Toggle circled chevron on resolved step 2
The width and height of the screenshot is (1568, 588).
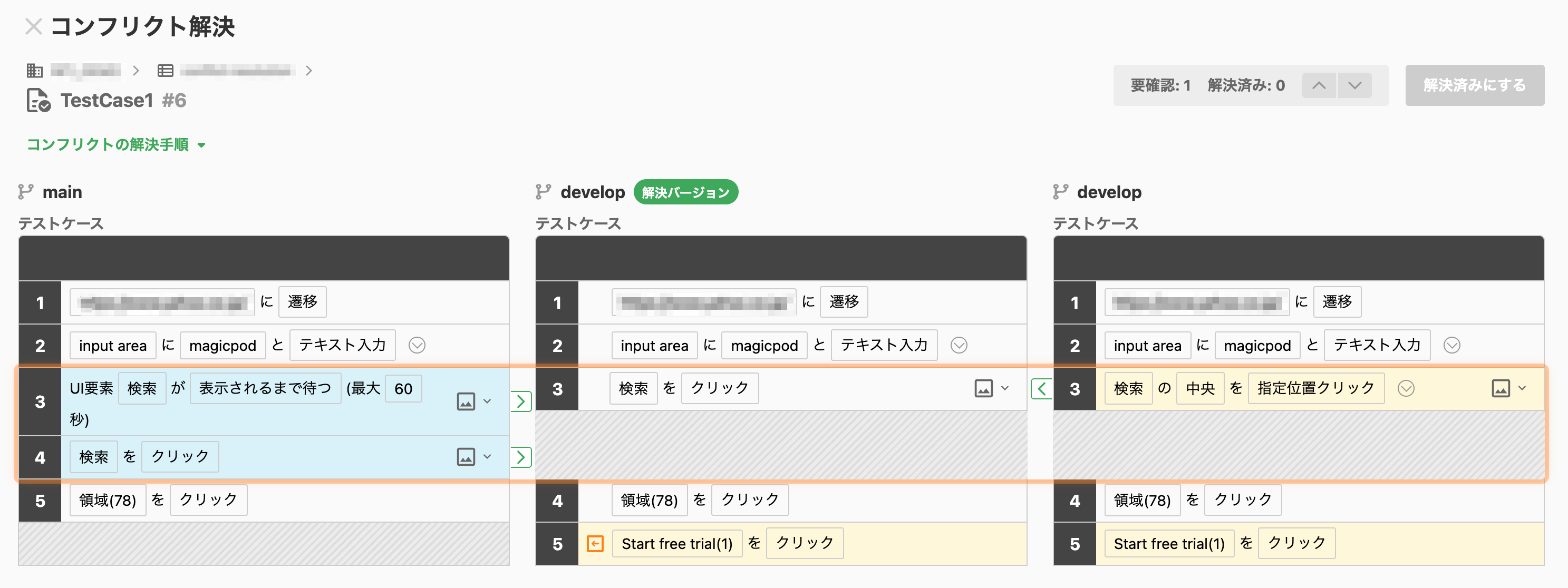959,346
